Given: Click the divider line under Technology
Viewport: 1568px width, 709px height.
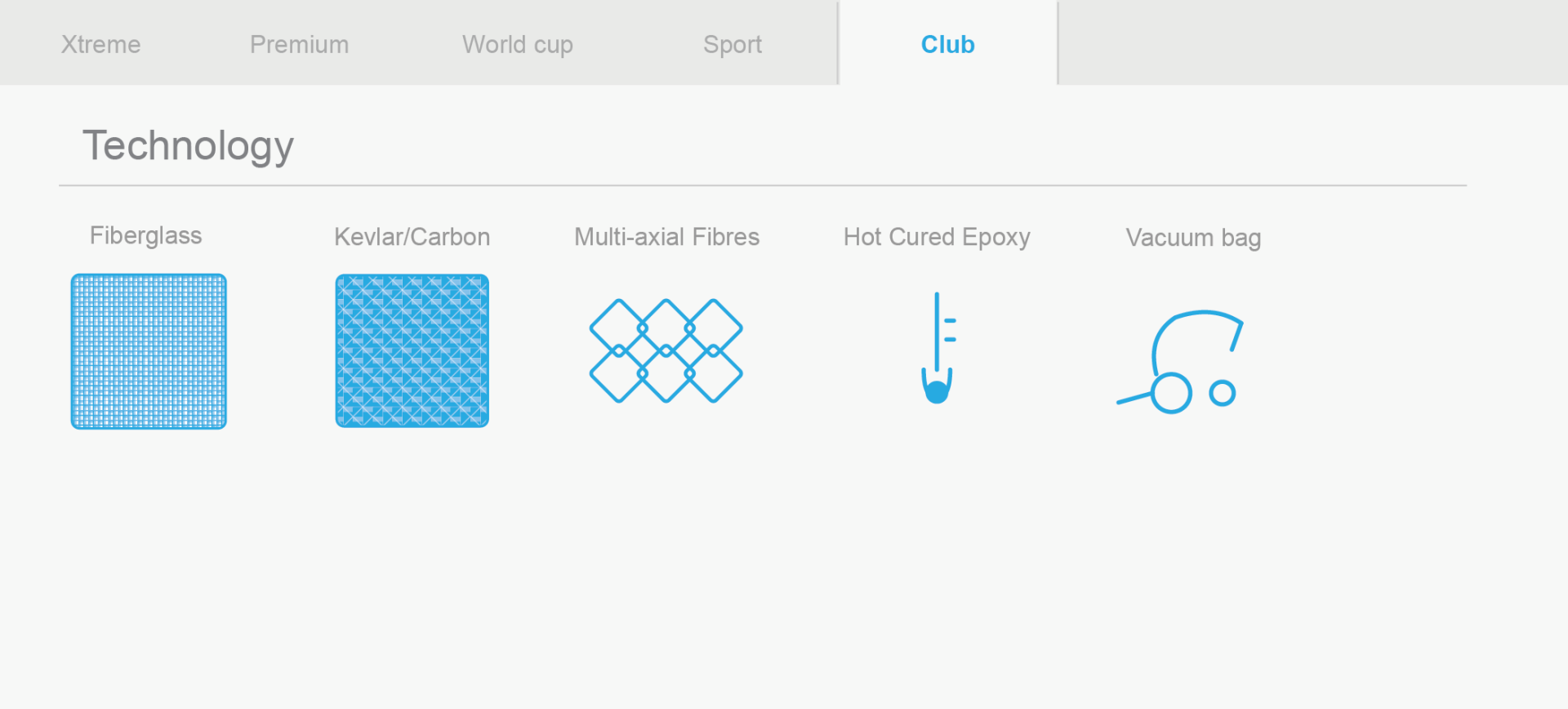Looking at the screenshot, I should (x=763, y=185).
